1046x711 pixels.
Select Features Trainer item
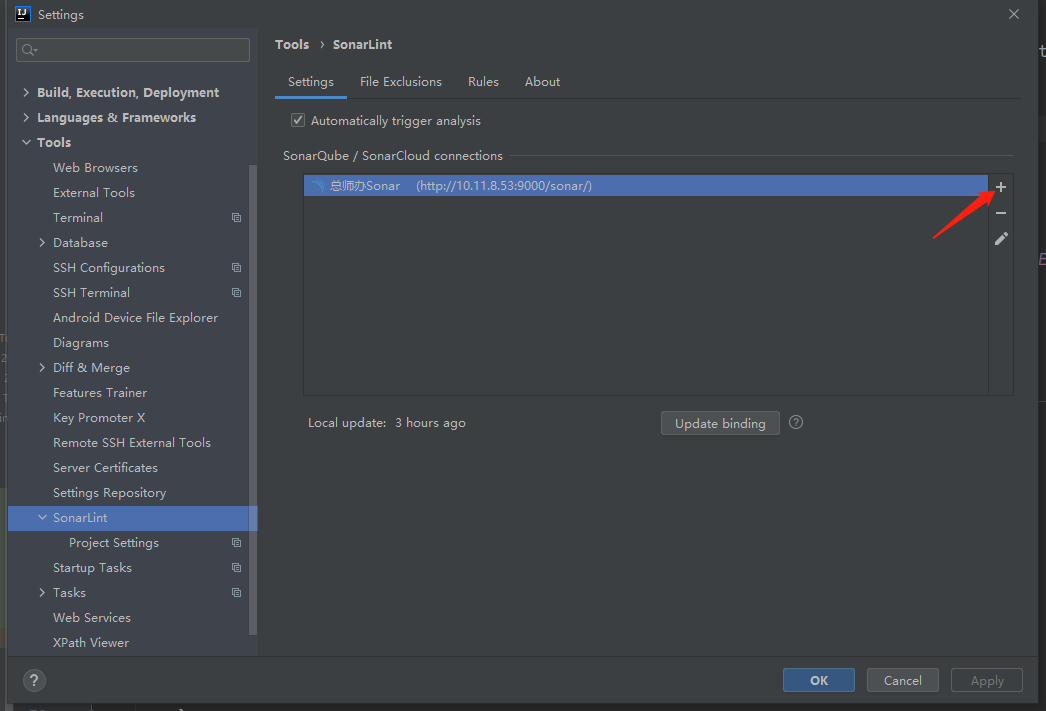[x=100, y=393]
